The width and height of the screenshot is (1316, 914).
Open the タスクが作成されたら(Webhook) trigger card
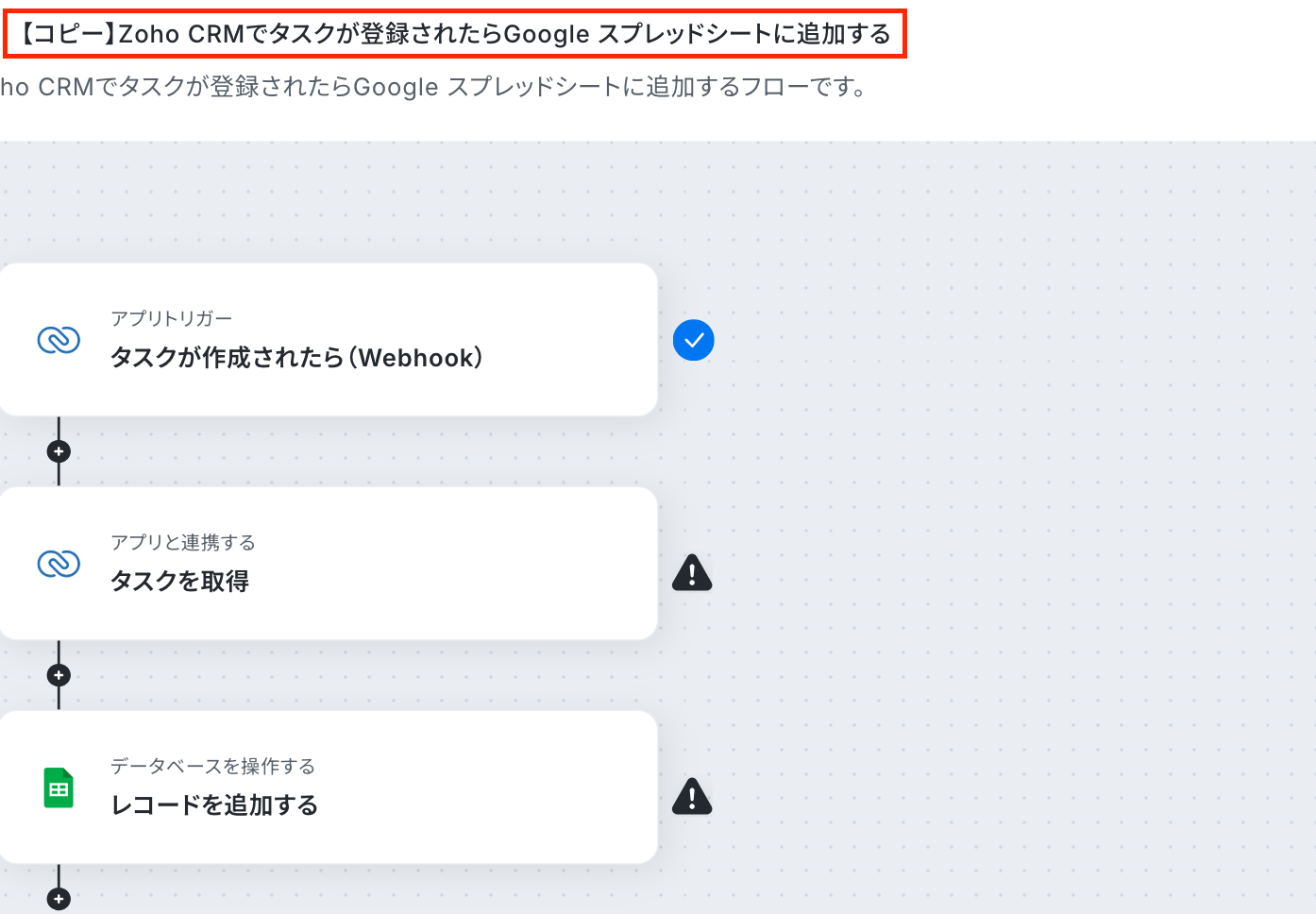(x=329, y=340)
